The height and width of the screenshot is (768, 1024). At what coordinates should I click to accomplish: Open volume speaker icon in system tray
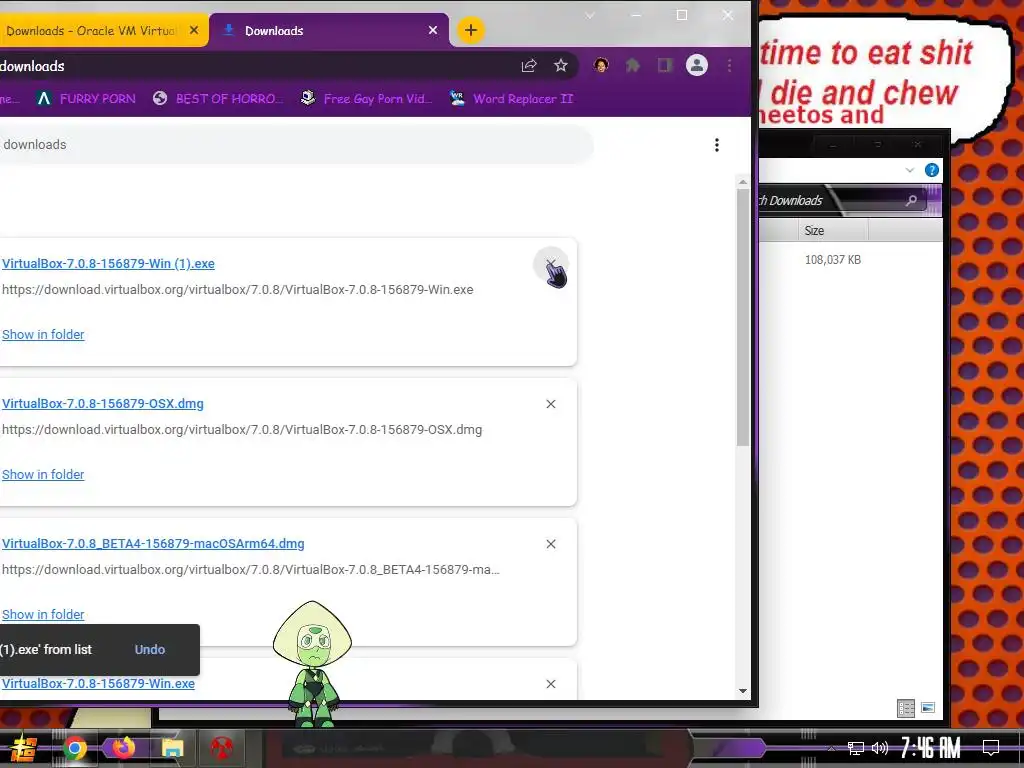pos(880,748)
